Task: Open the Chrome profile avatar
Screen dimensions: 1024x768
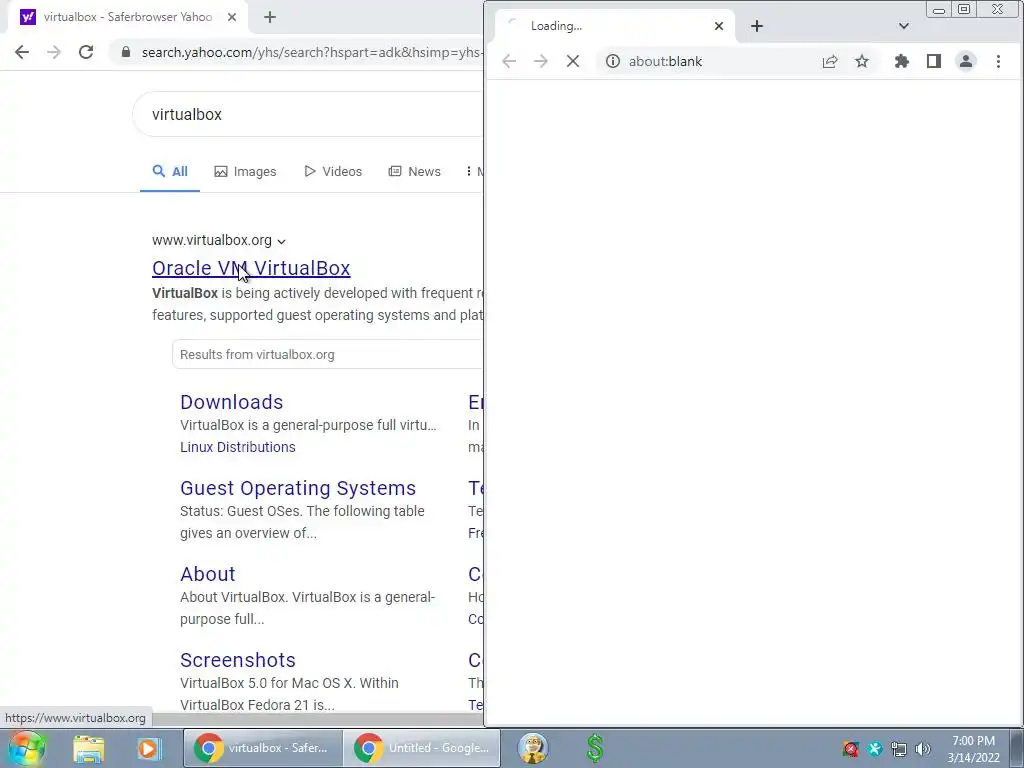Action: pyautogui.click(x=966, y=61)
